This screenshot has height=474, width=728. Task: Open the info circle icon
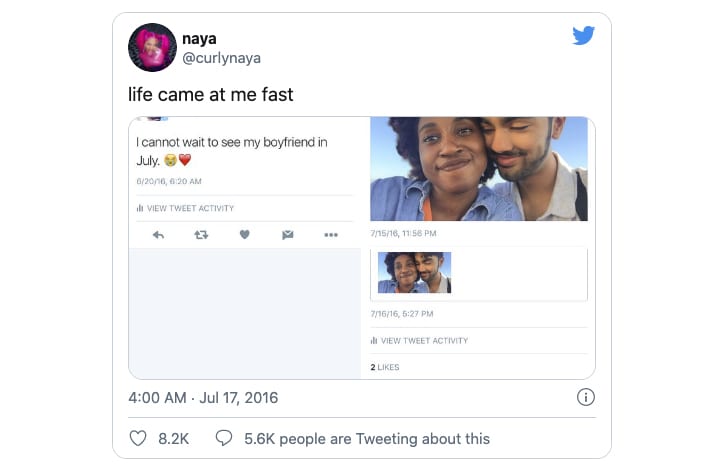pos(585,397)
